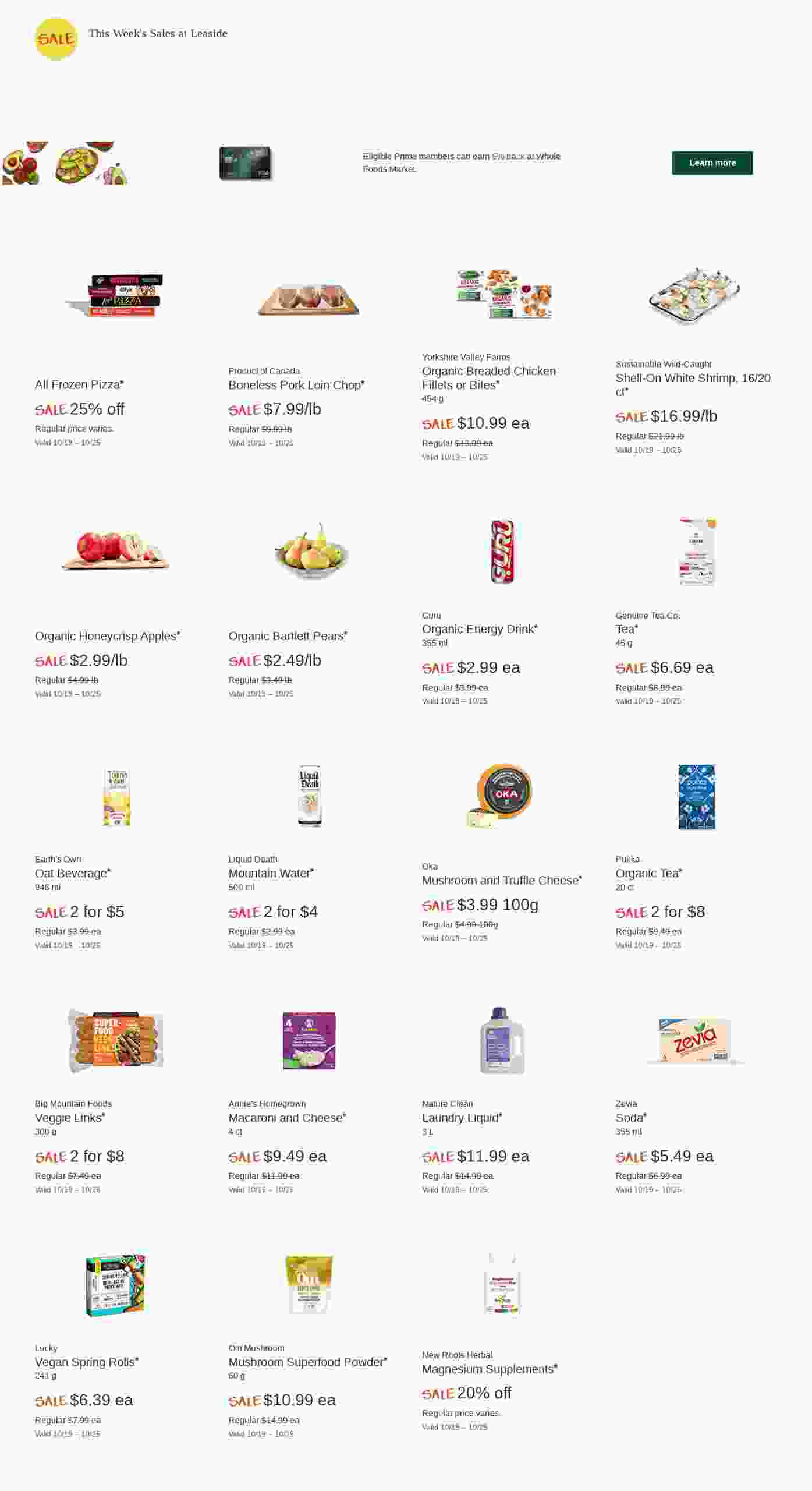Click the Shell-On White Shrimp photo
The width and height of the screenshot is (812, 1491).
(x=694, y=296)
